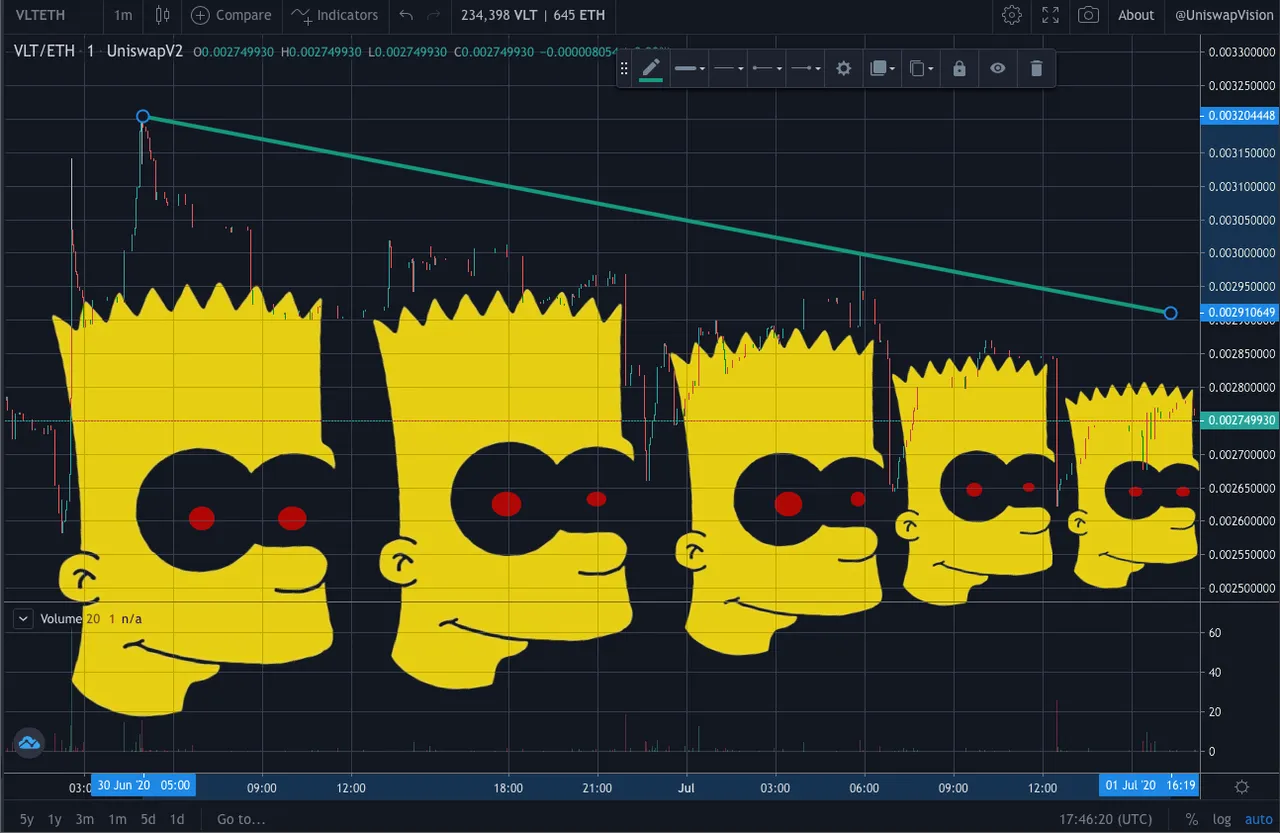The height and width of the screenshot is (833, 1280).
Task: Select the trend line's right anchor point
Action: pyautogui.click(x=1171, y=313)
